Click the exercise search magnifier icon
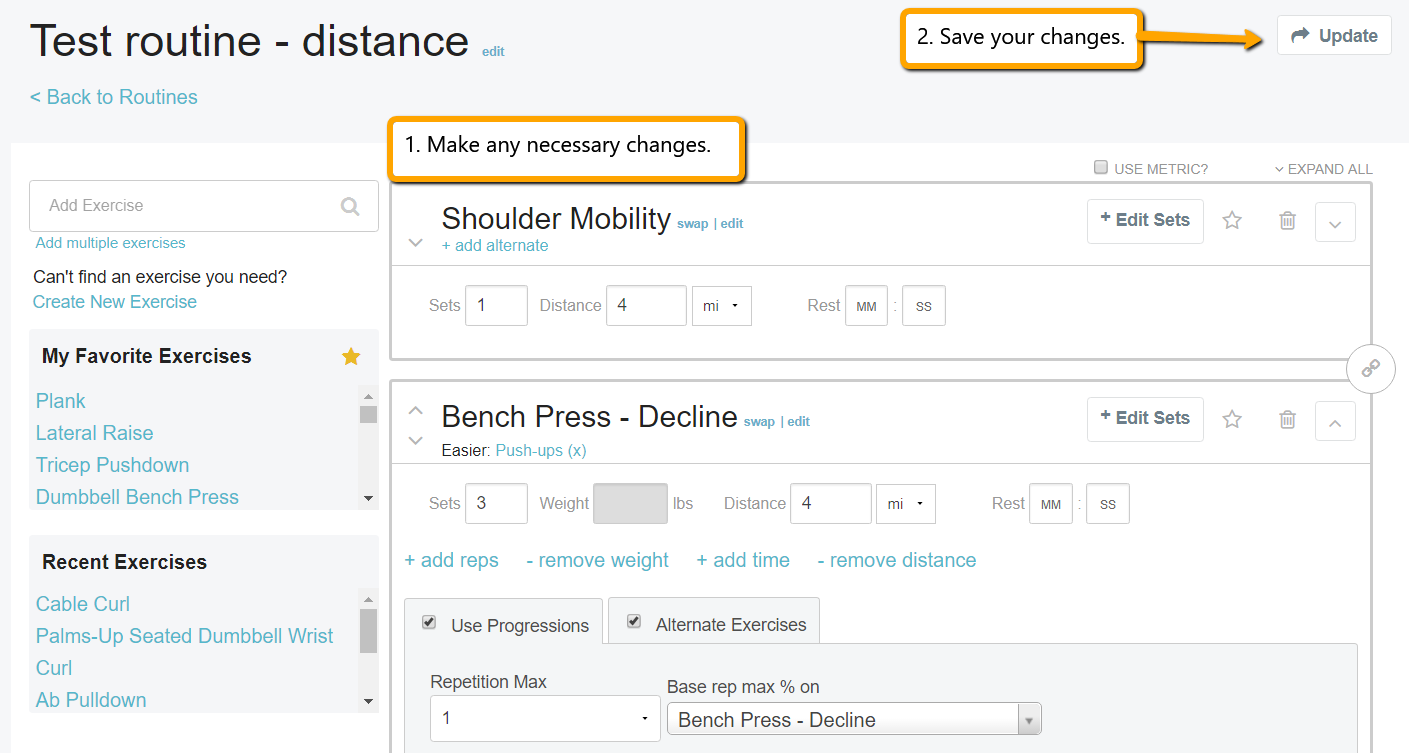The height and width of the screenshot is (753, 1409). [x=349, y=205]
